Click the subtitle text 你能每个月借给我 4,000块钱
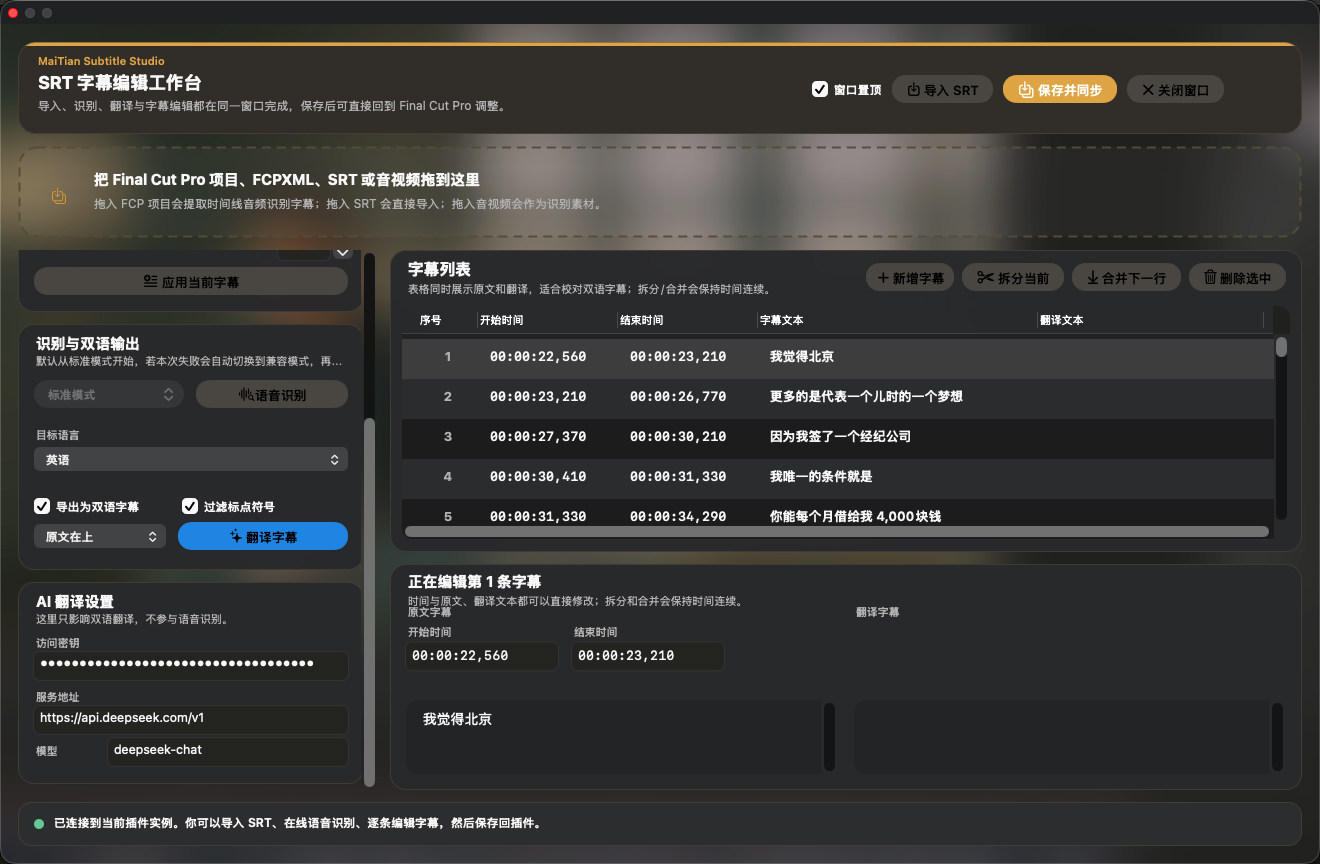This screenshot has width=1320, height=864. (855, 517)
